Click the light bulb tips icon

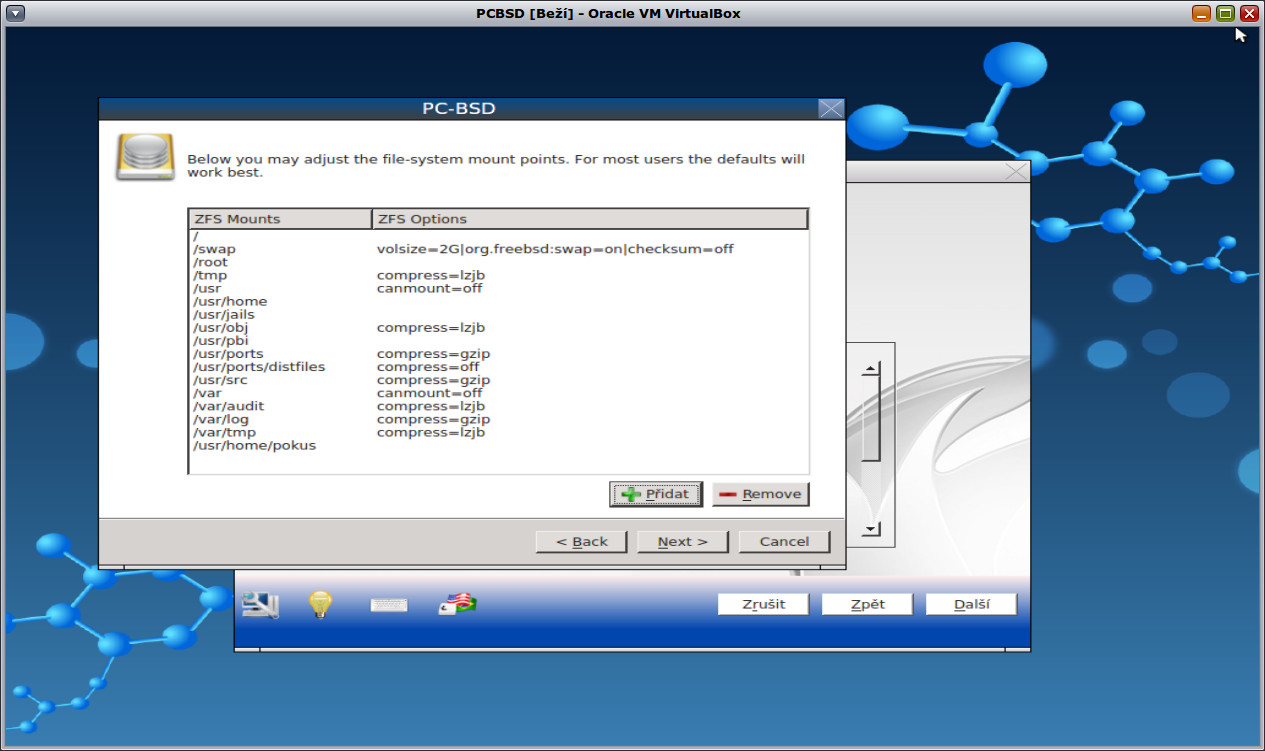pyautogui.click(x=319, y=604)
